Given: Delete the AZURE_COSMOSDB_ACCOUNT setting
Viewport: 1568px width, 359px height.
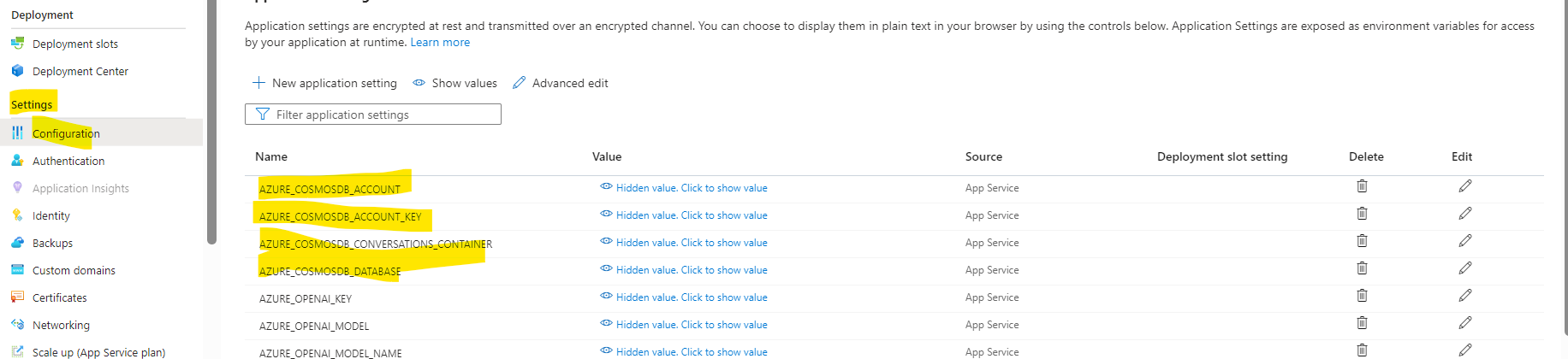Looking at the screenshot, I should pos(1362,186).
